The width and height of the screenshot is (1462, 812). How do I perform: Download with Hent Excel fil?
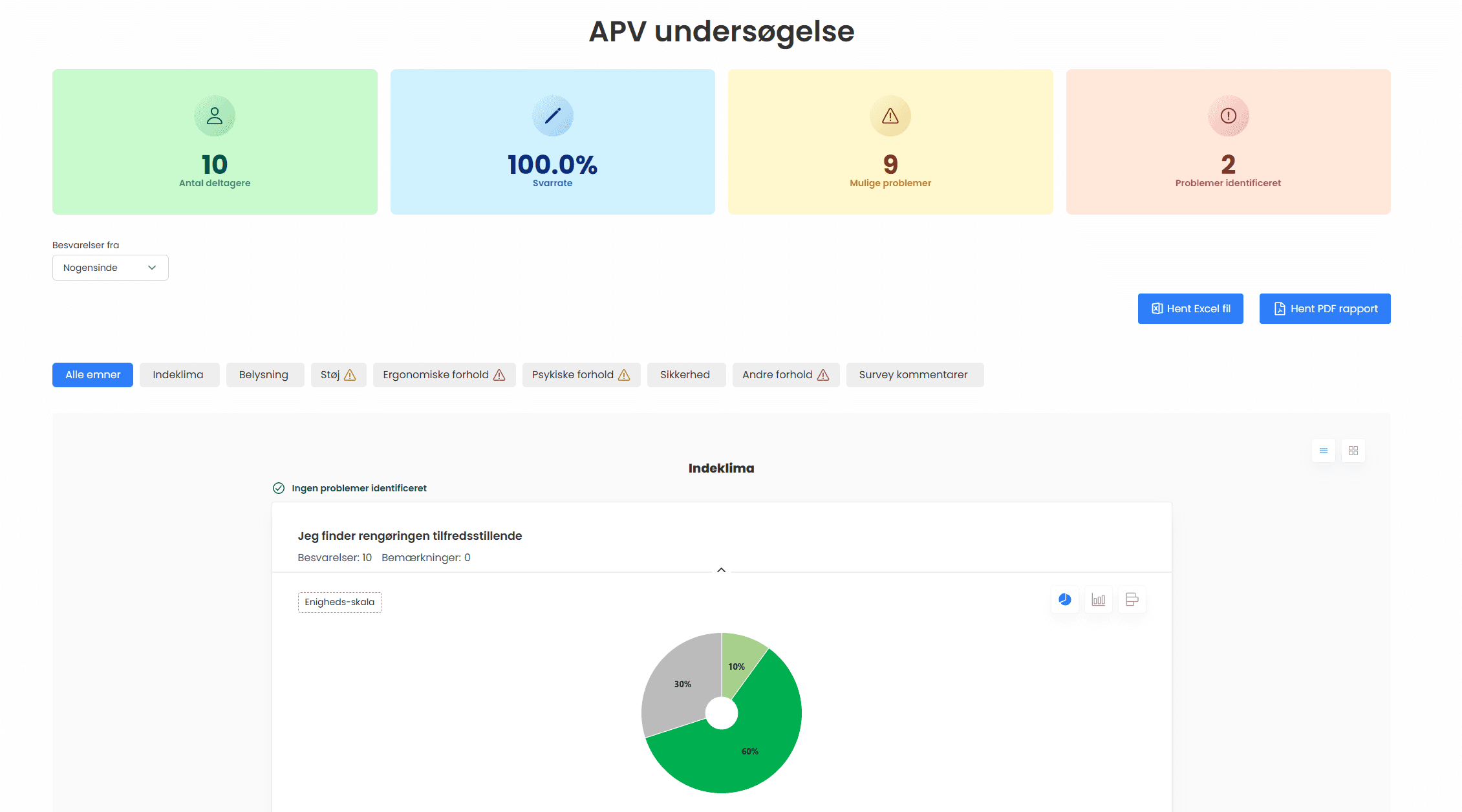pyautogui.click(x=1190, y=309)
